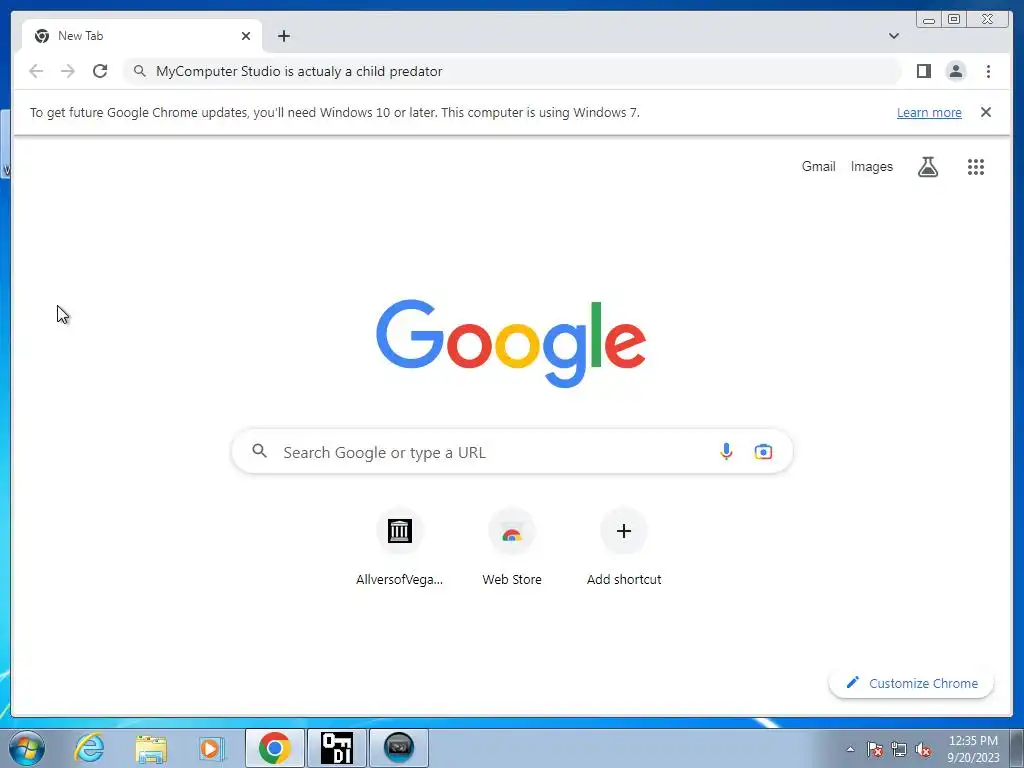Click the back navigation arrow
This screenshot has width=1024, height=768.
point(36,71)
